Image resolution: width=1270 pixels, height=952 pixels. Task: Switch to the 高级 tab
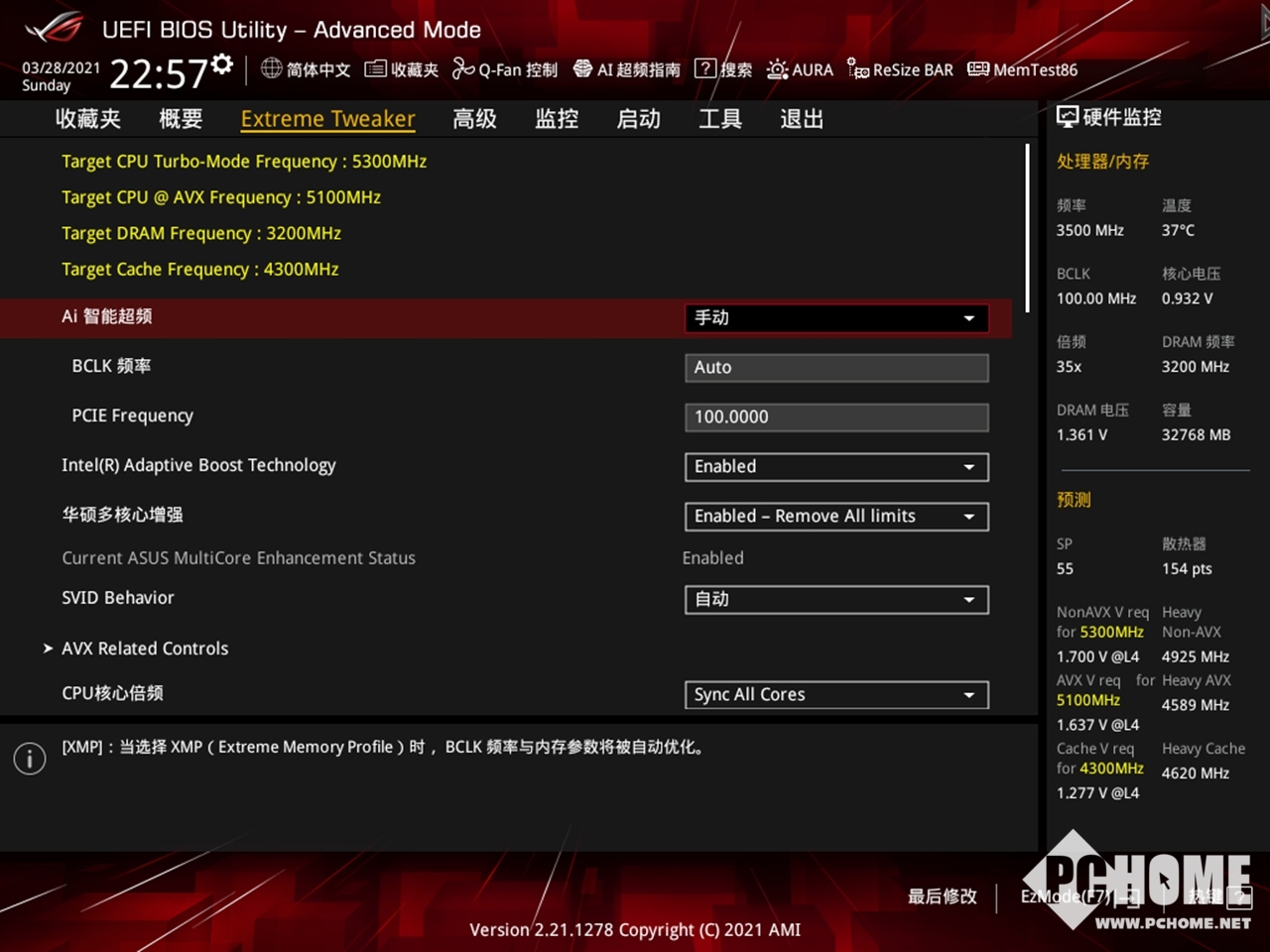point(474,119)
